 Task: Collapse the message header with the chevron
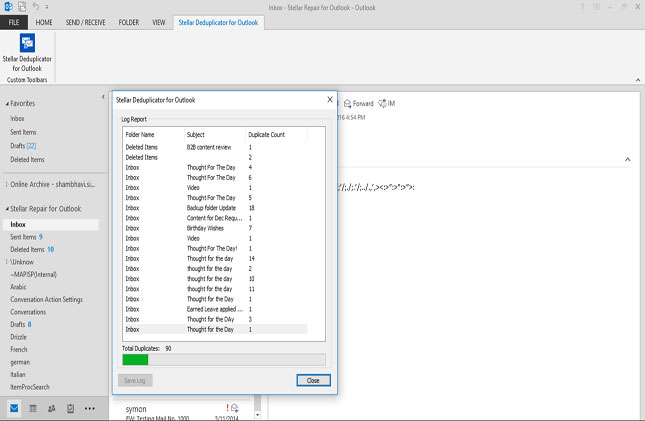(627, 159)
